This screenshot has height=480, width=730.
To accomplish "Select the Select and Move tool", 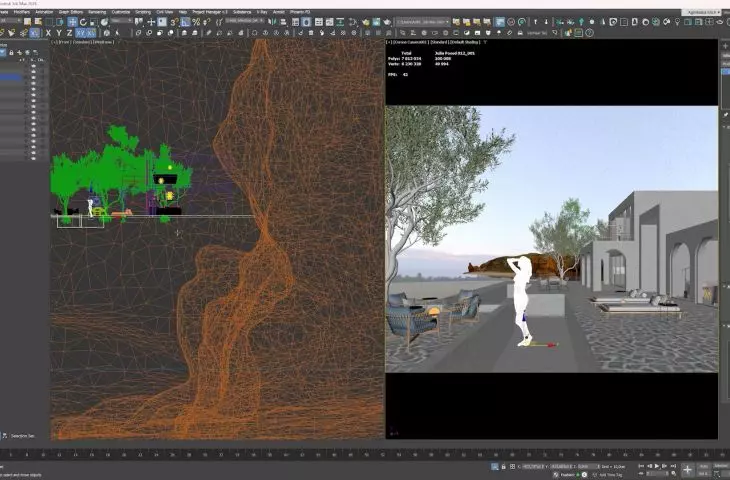I will (x=72, y=22).
